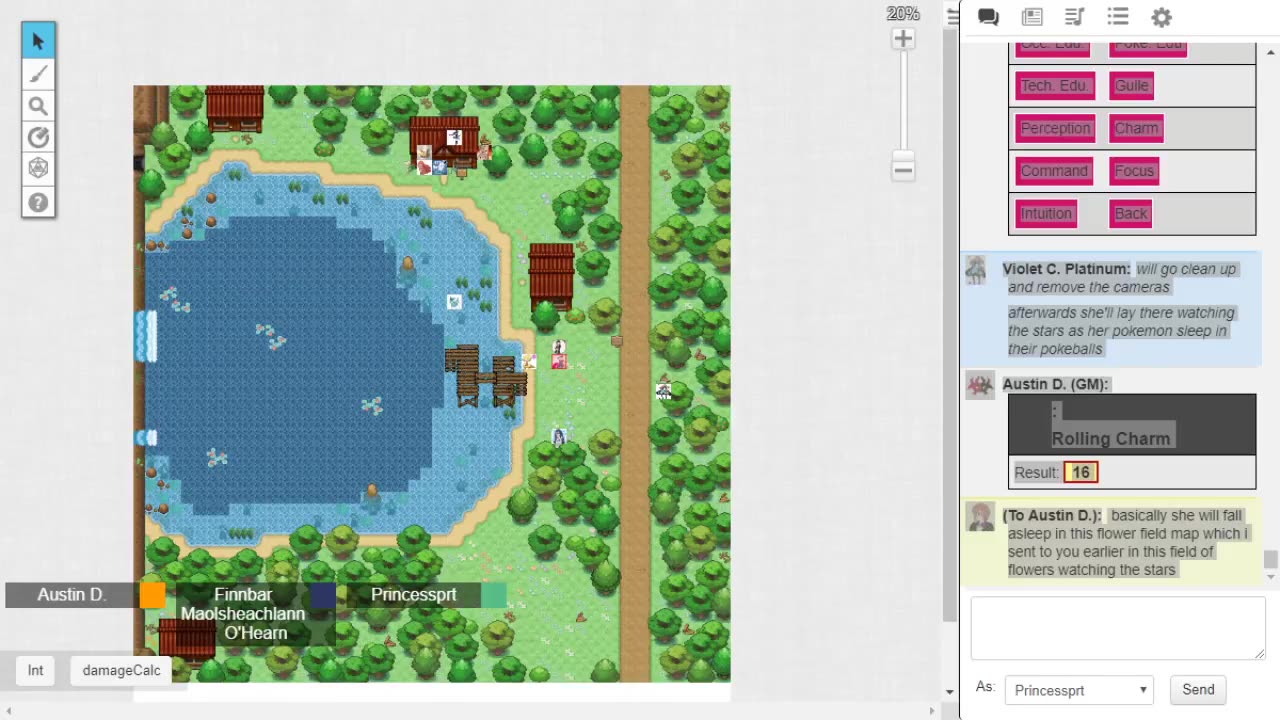Select the yellow token on the dock edge
This screenshot has height=720, width=1280.
pyautogui.click(x=529, y=362)
